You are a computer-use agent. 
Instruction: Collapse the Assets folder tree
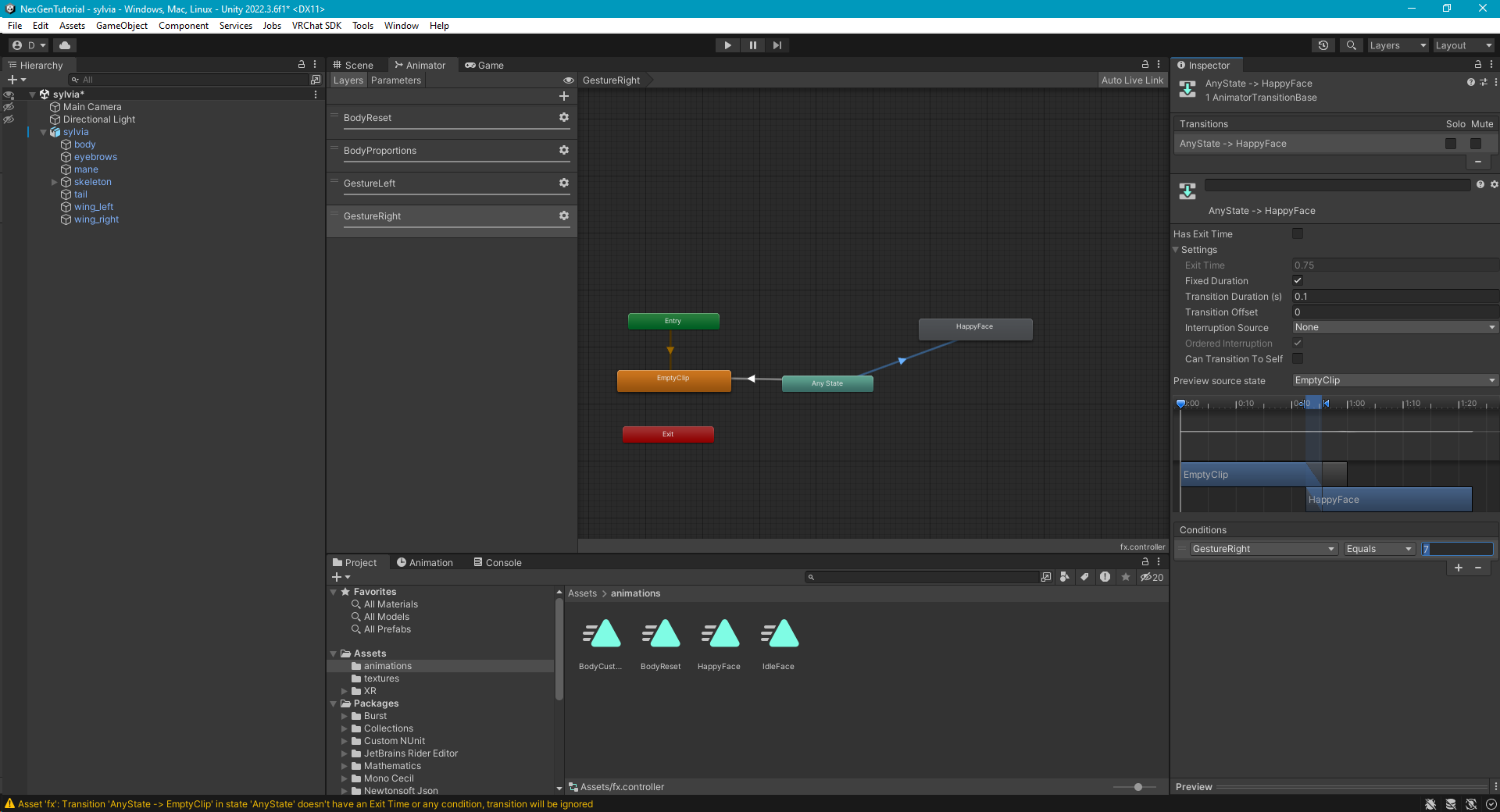[x=334, y=654]
